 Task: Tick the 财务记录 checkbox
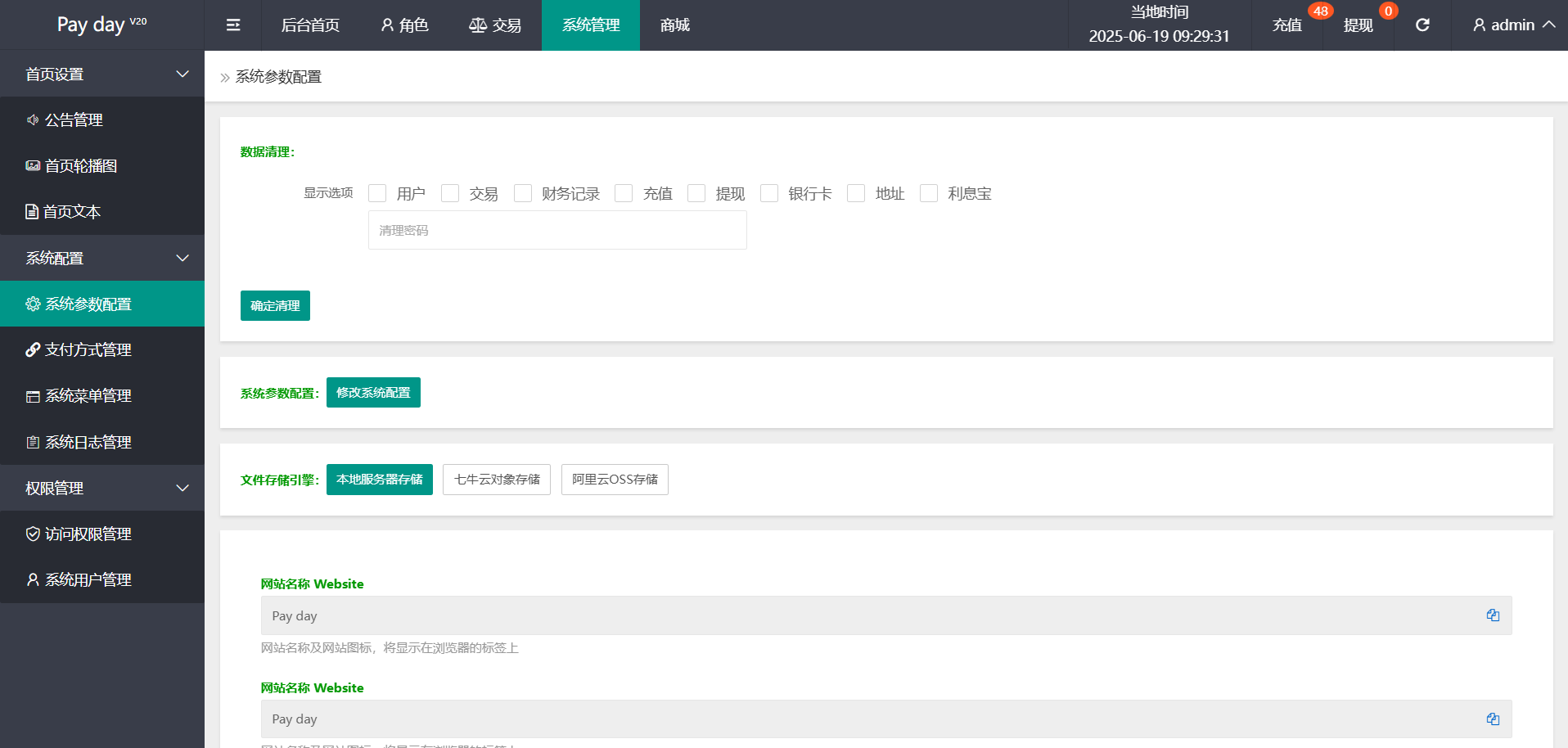point(523,193)
